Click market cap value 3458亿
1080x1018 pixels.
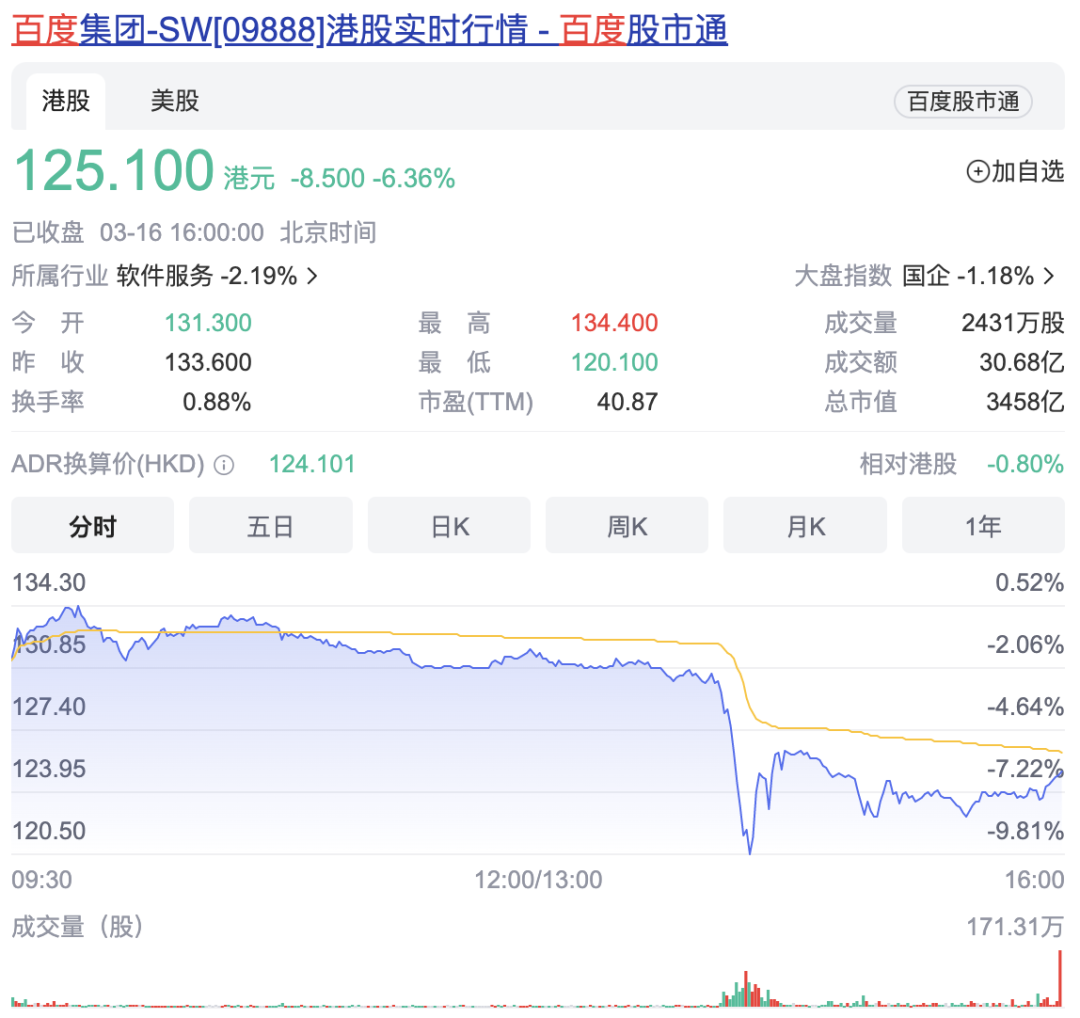point(1025,402)
